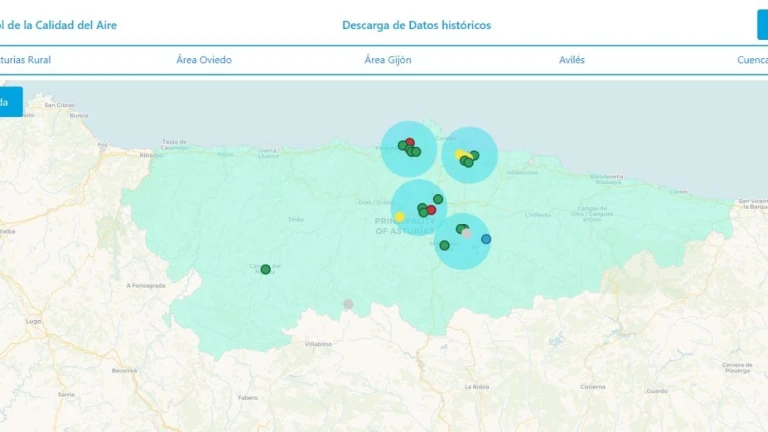Select the gray marker in the southeastern cluster
The width and height of the screenshot is (768, 432).
pos(467,234)
